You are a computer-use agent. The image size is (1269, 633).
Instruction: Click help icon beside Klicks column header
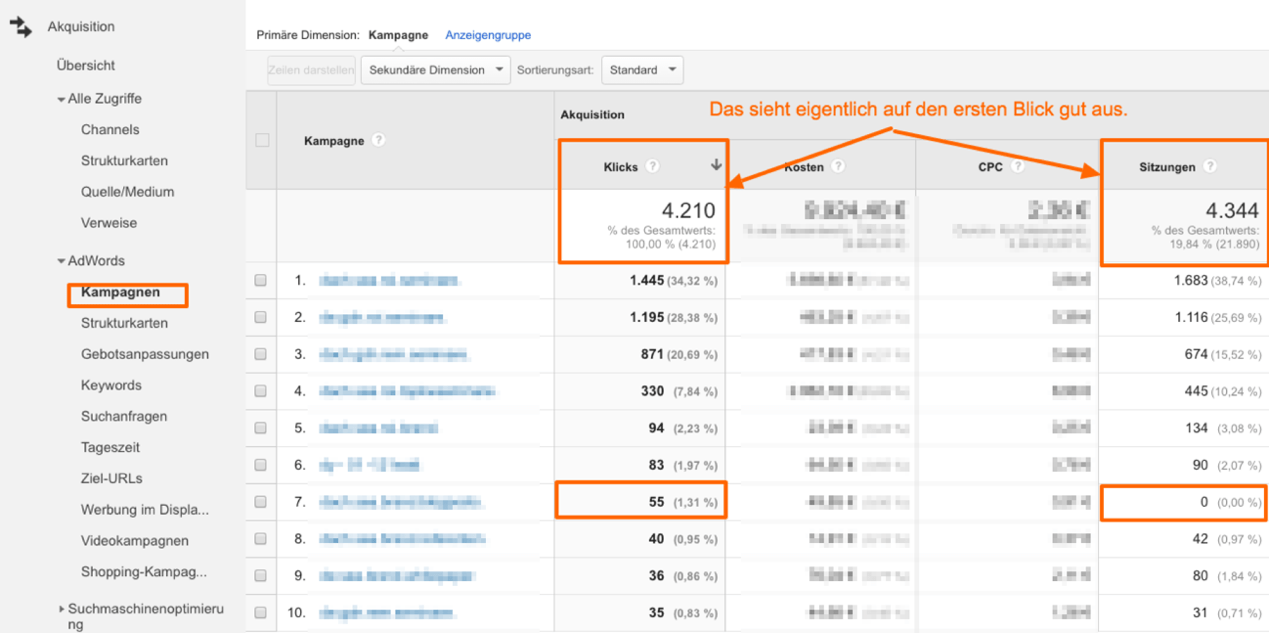point(652,167)
